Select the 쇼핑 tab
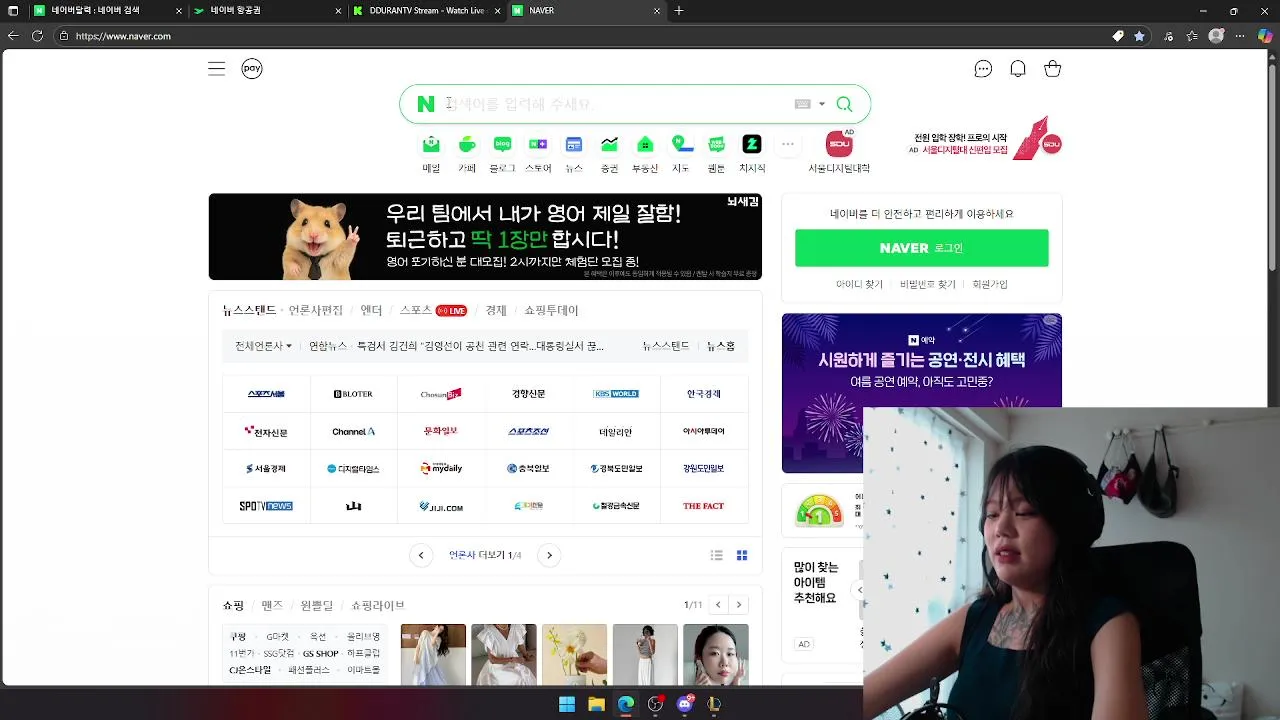The image size is (1280, 720). [233, 605]
